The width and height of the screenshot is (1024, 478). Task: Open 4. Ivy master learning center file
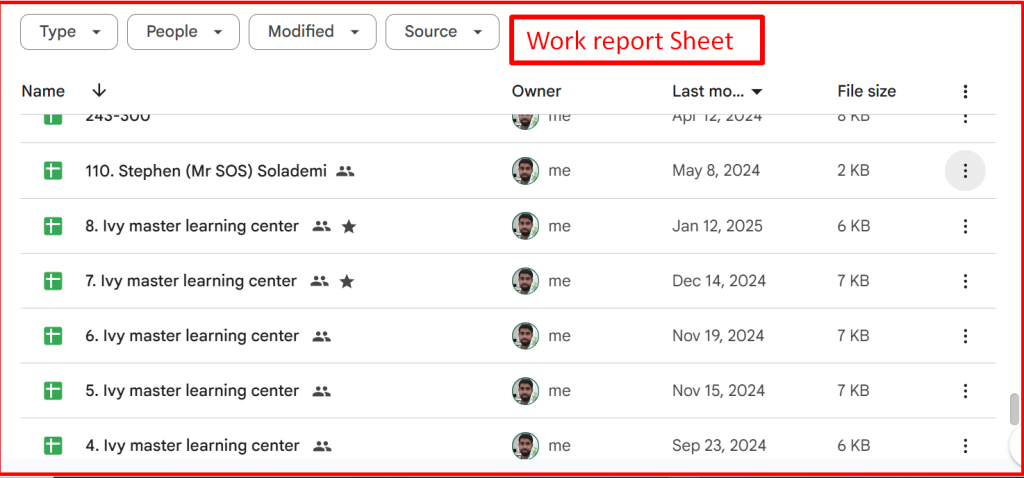(192, 446)
